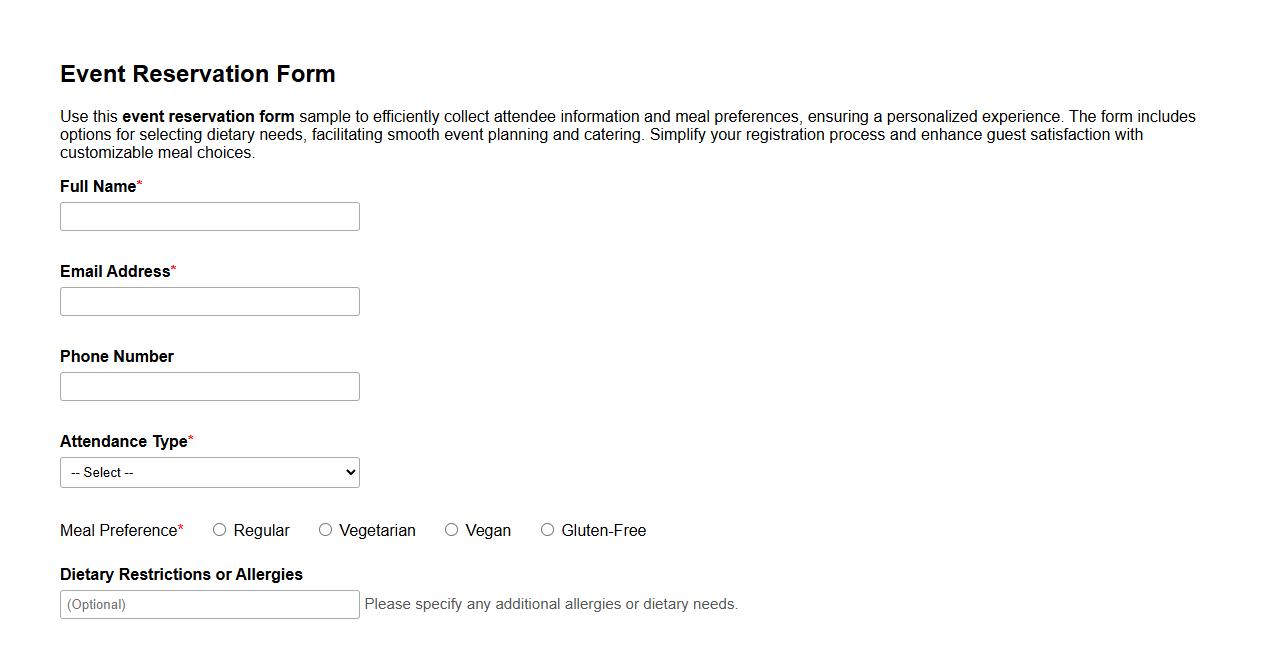The image size is (1278, 650).
Task: Select the Regular meal preference
Action: point(220,529)
